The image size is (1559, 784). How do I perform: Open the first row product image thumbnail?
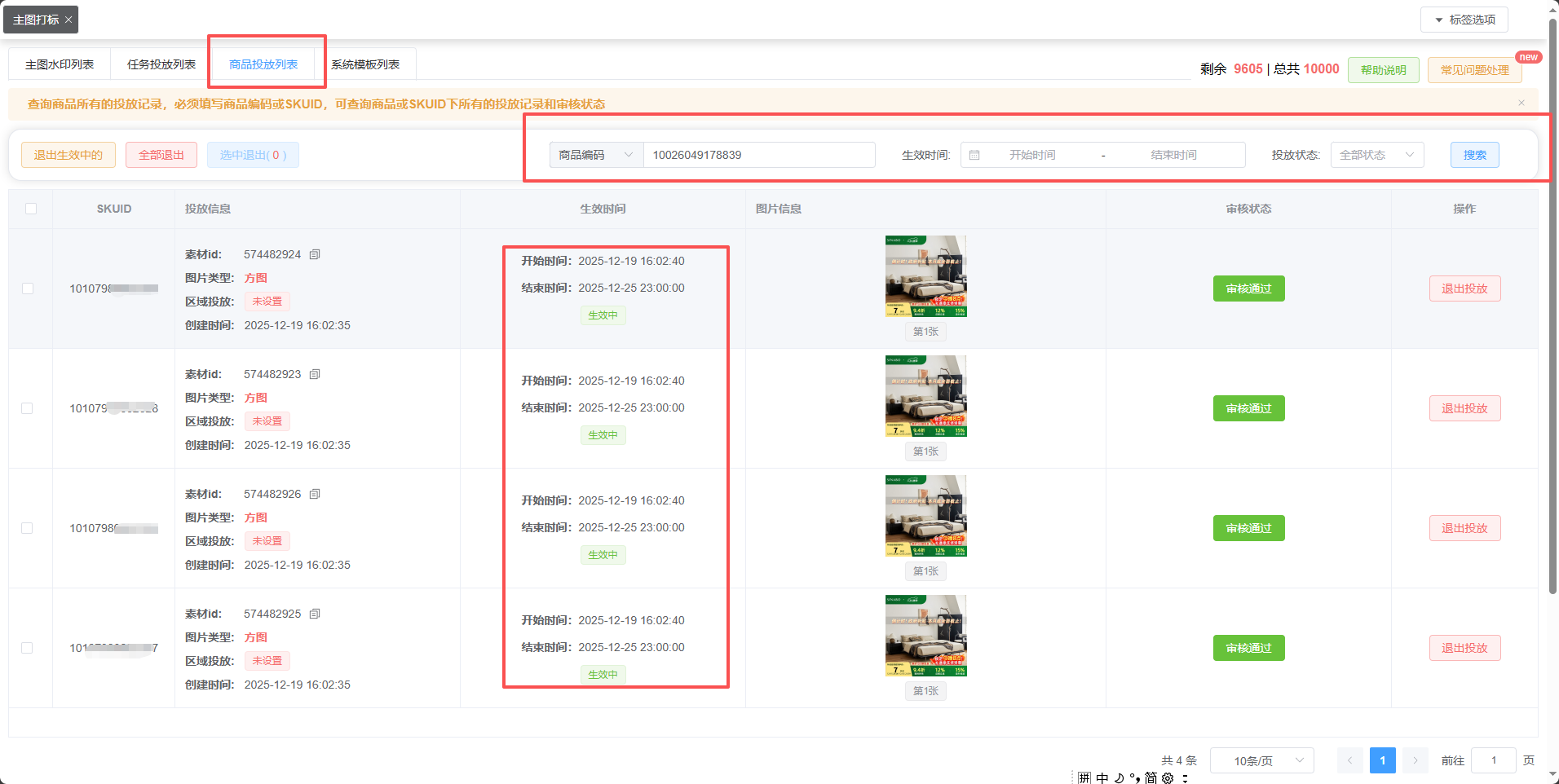pos(925,276)
